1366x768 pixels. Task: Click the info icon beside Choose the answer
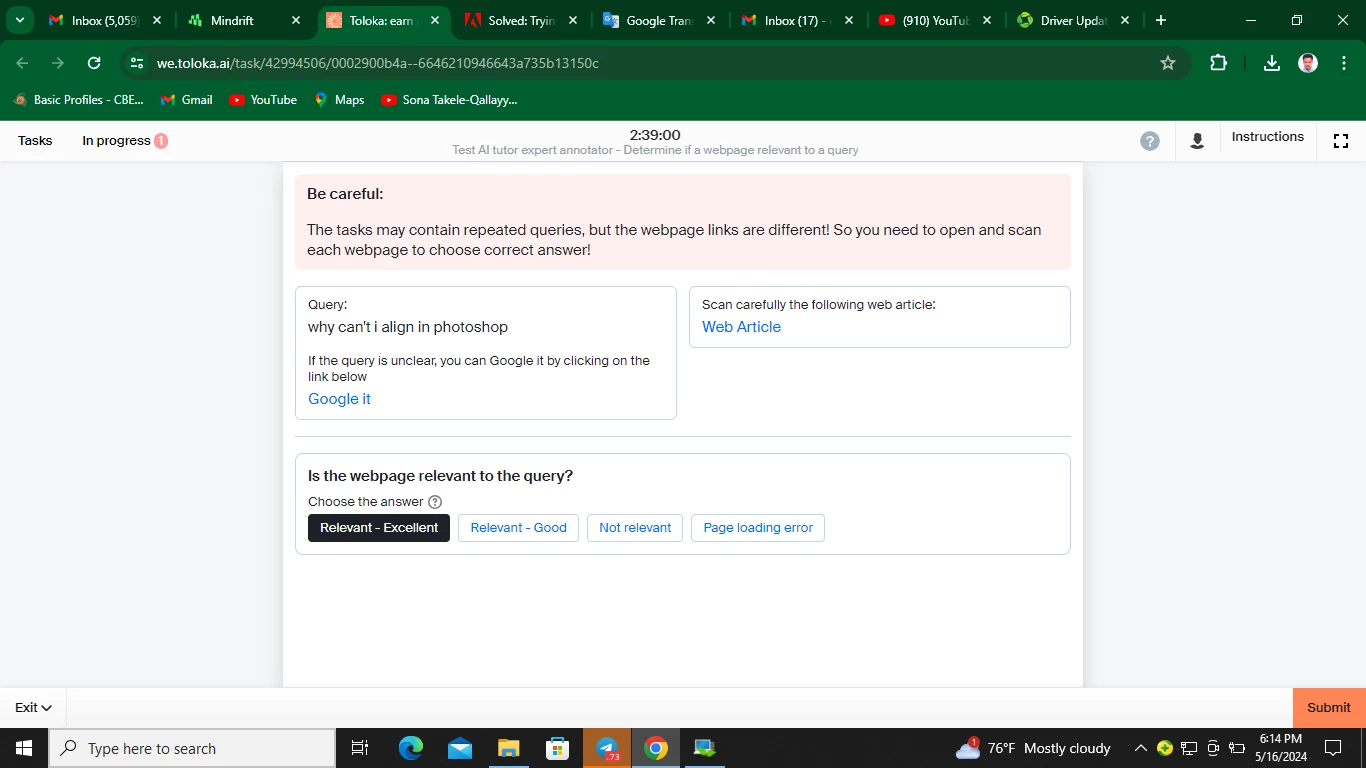click(435, 502)
